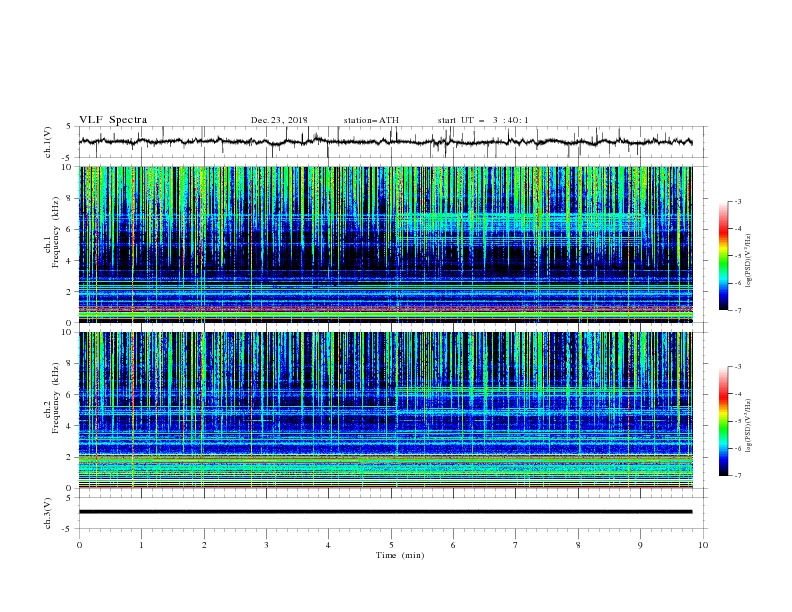792x612 pixels.
Task: Click the "3" minute tick label on time axis
Action: coord(266,545)
